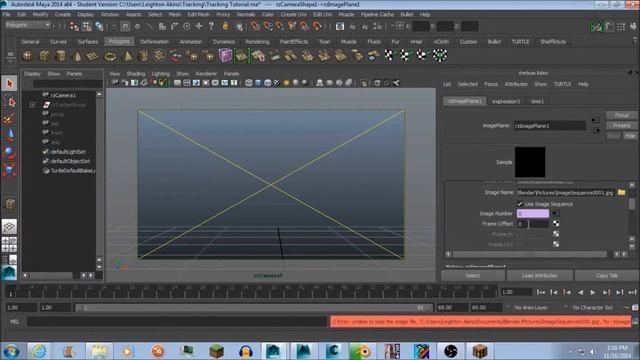The image size is (640, 360).
Task: Click the time range slider bar
Action: (253, 307)
